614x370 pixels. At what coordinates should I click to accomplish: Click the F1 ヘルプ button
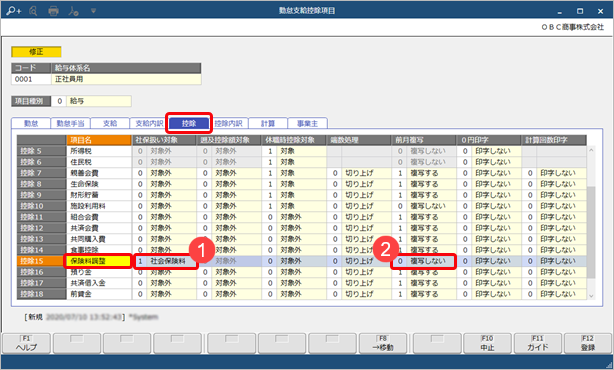click(26, 343)
